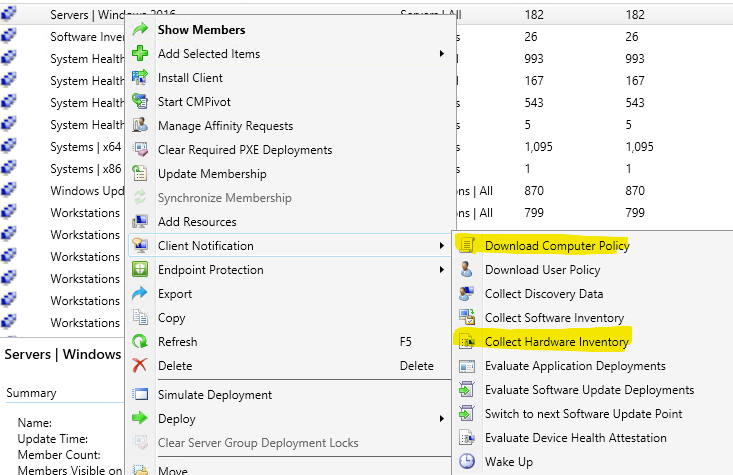Click the Show Members green arrow icon
Viewport: 733px width, 475px height.
coord(140,29)
